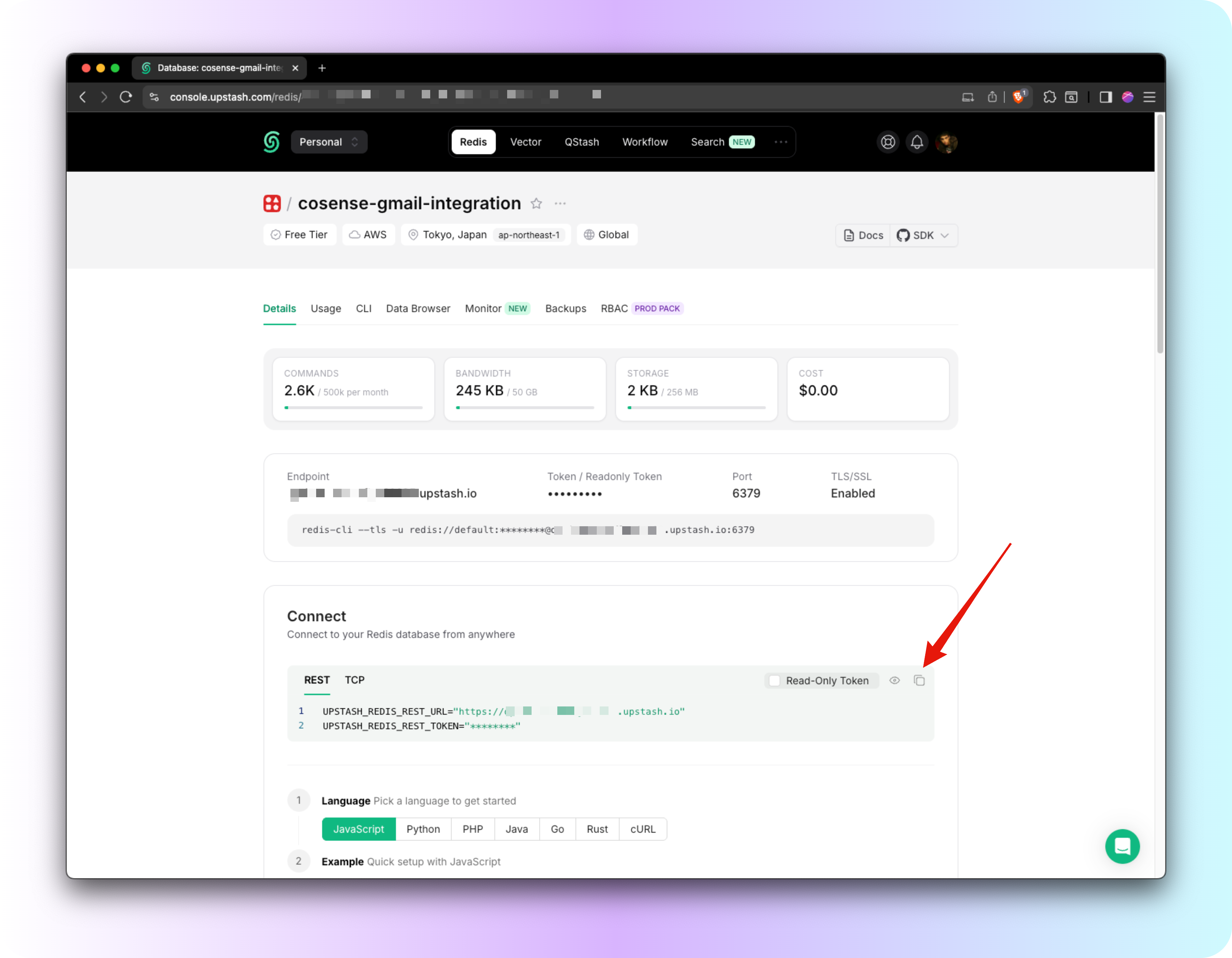Viewport: 1232px width, 958px height.
Task: Open the Brave Shields icon
Action: (1018, 97)
